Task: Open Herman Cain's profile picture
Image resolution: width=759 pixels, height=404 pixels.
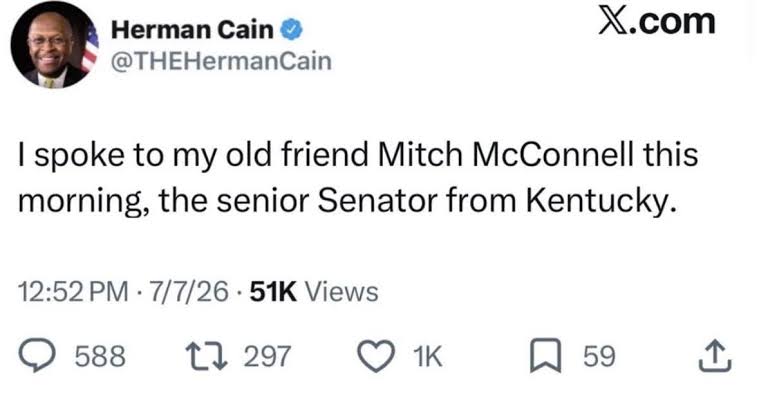Action: tap(55, 45)
